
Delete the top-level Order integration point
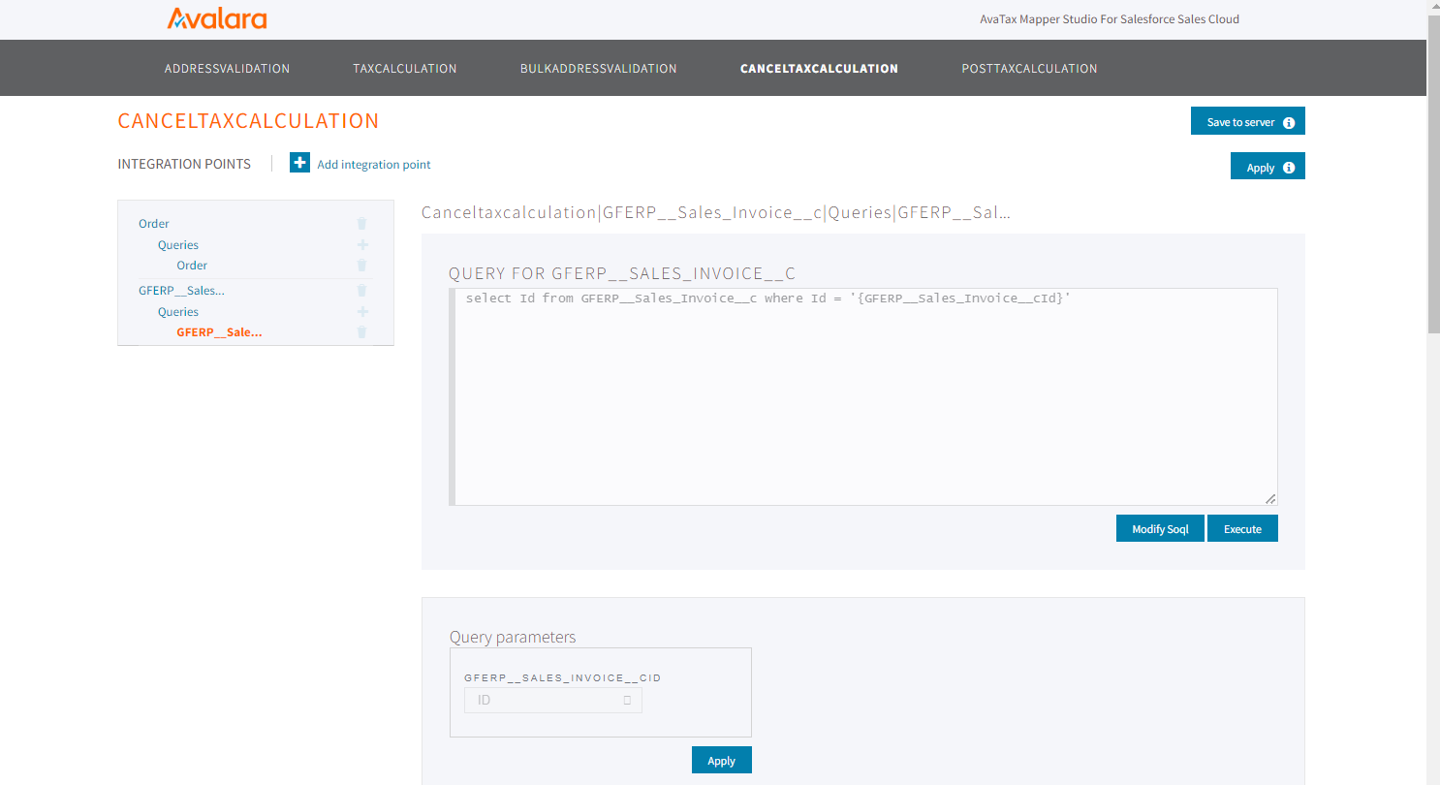point(362,224)
